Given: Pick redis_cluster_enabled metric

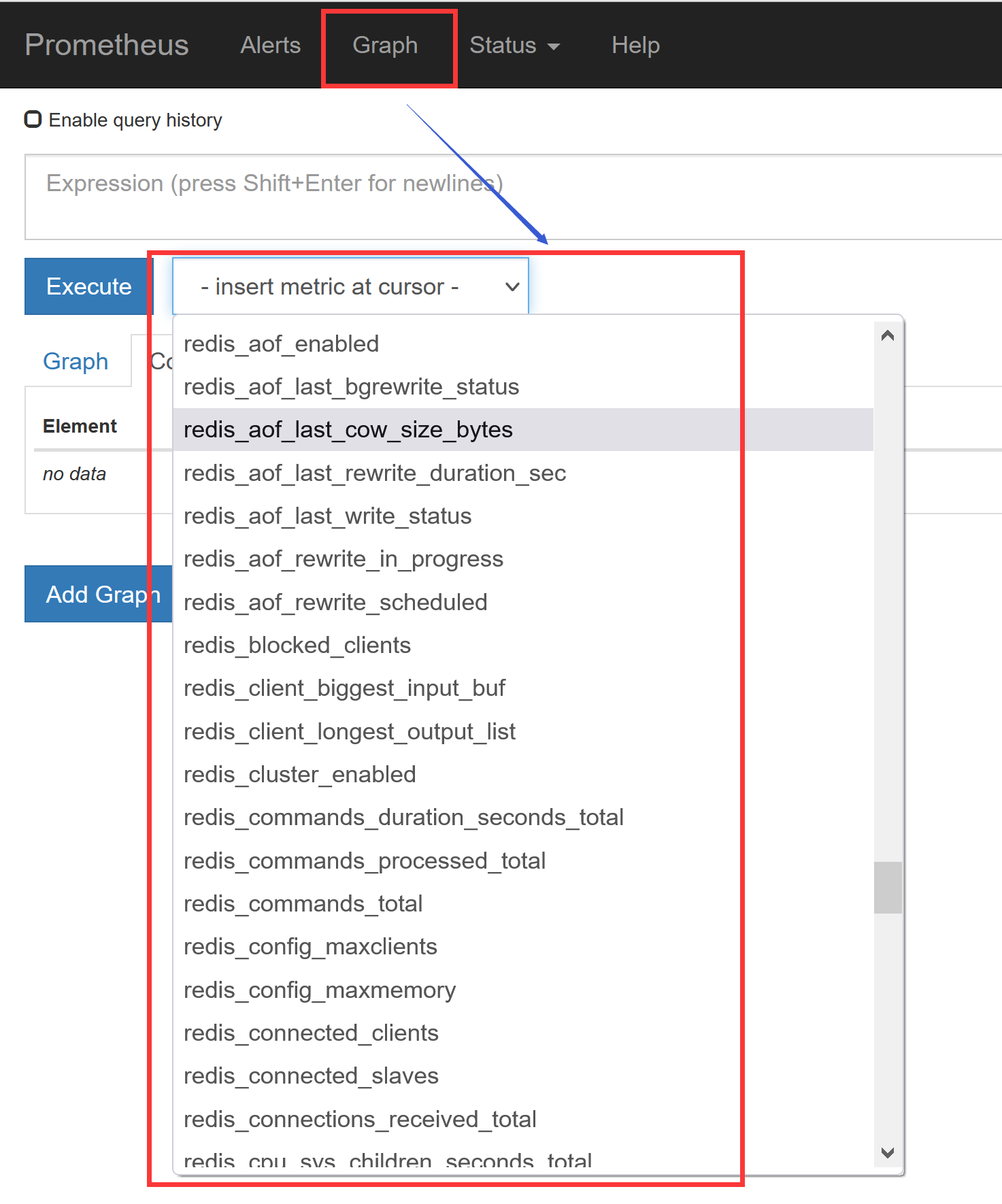Looking at the screenshot, I should [523, 775].
